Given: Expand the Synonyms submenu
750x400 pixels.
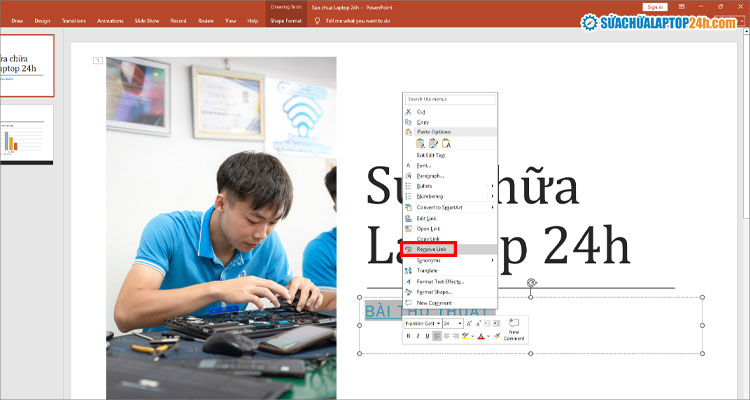Looking at the screenshot, I should (492, 260).
